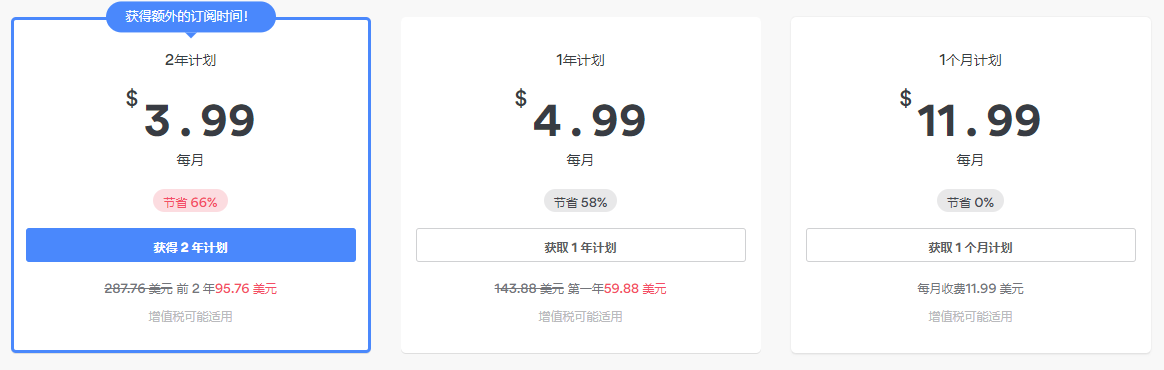Click the 获取 1 年计划 button
1164x370 pixels.
tap(581, 245)
